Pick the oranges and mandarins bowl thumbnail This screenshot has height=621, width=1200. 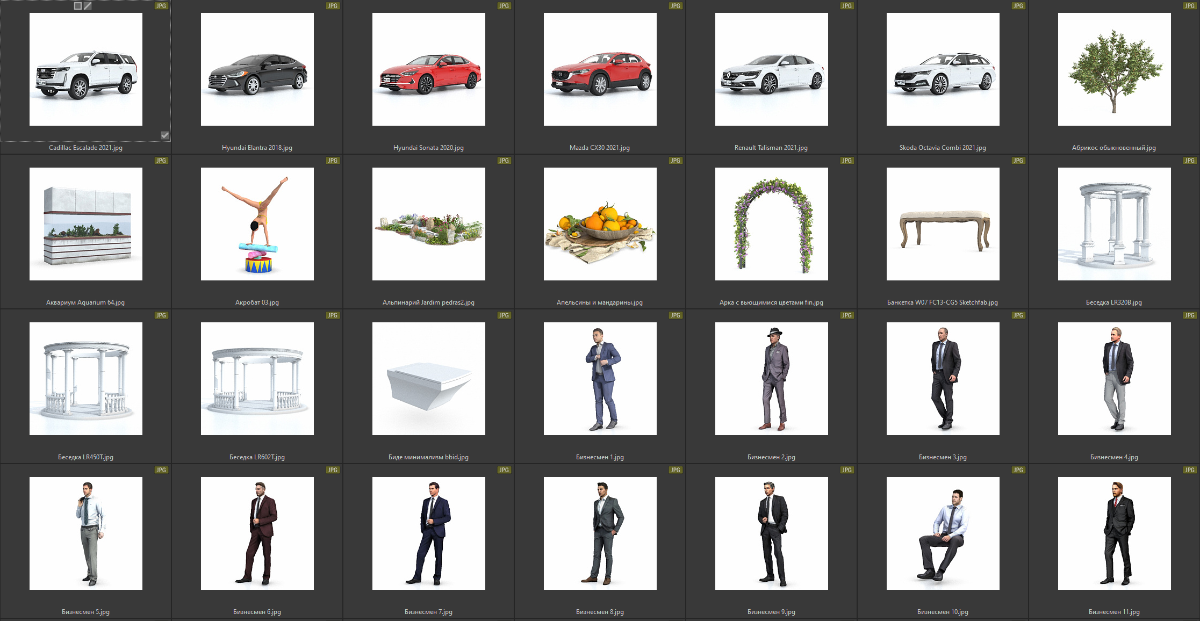click(x=600, y=224)
